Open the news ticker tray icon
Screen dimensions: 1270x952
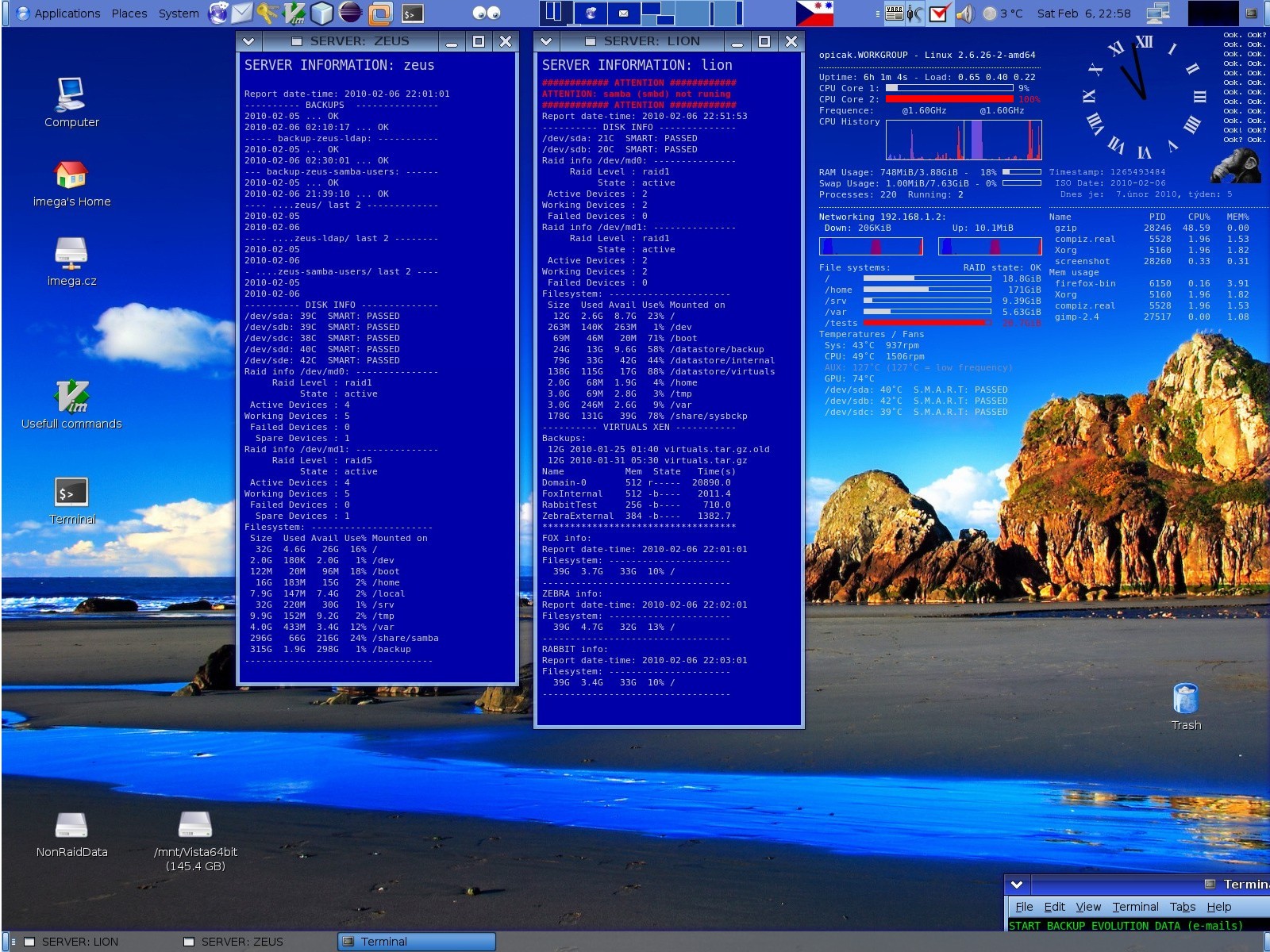[x=895, y=13]
